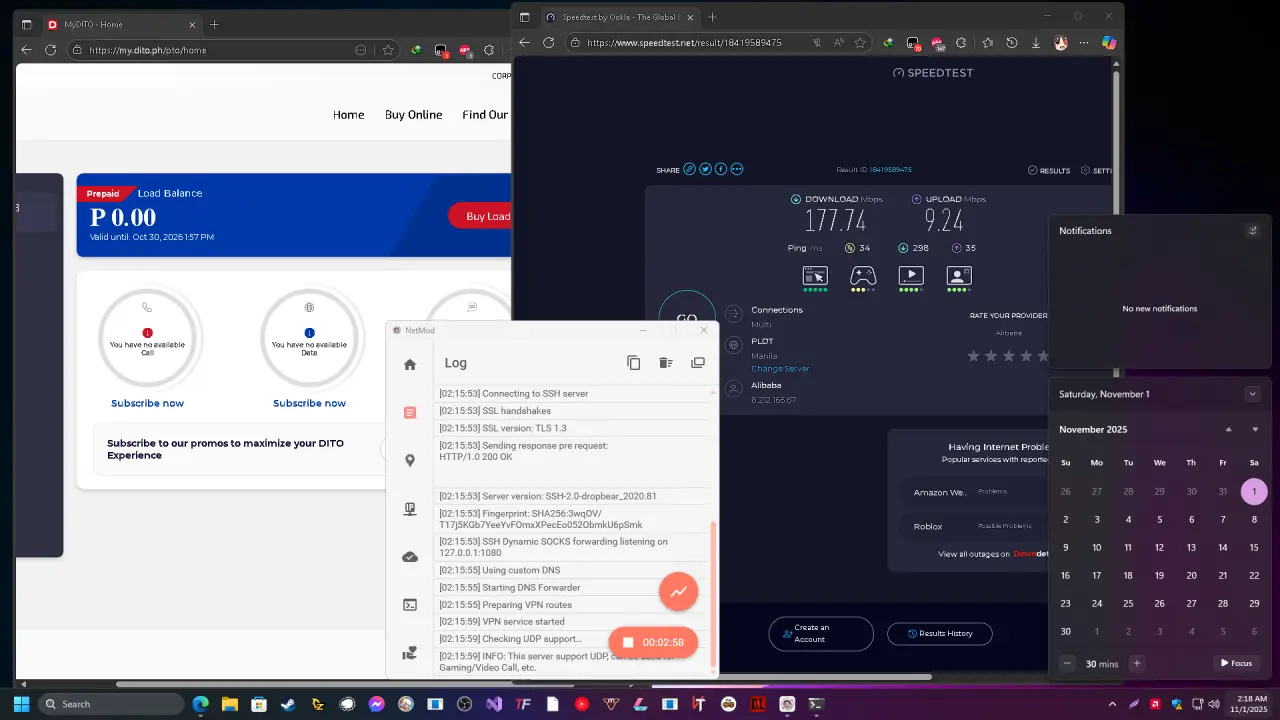
Task: Go to previous month in calendar
Action: click(1229, 430)
